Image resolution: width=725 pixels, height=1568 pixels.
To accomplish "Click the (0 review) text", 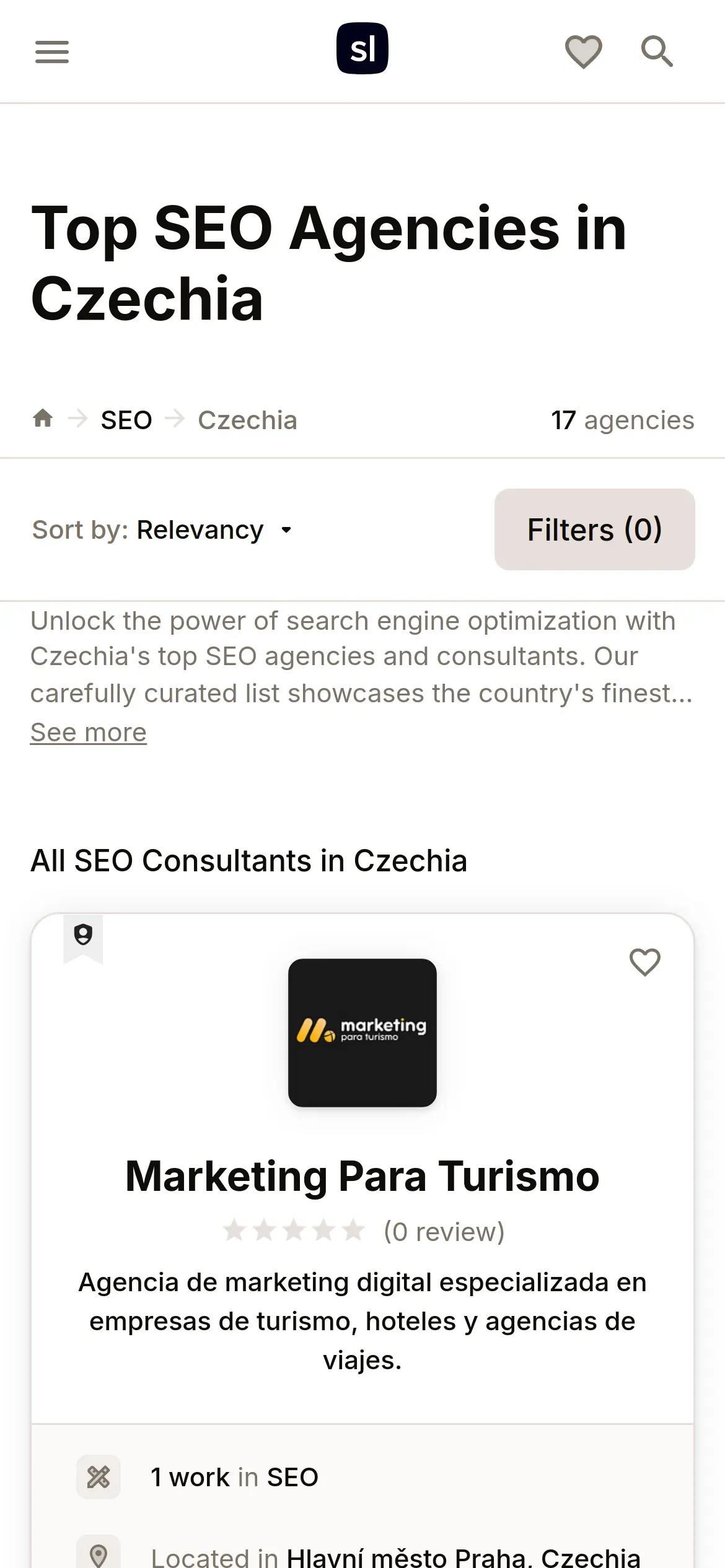I will [x=444, y=1232].
